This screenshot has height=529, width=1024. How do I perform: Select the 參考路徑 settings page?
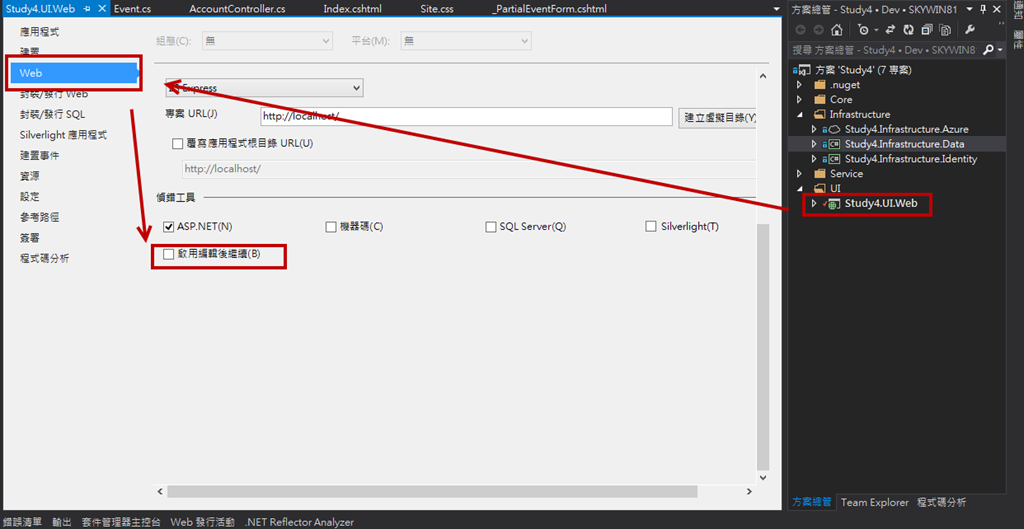(39, 217)
